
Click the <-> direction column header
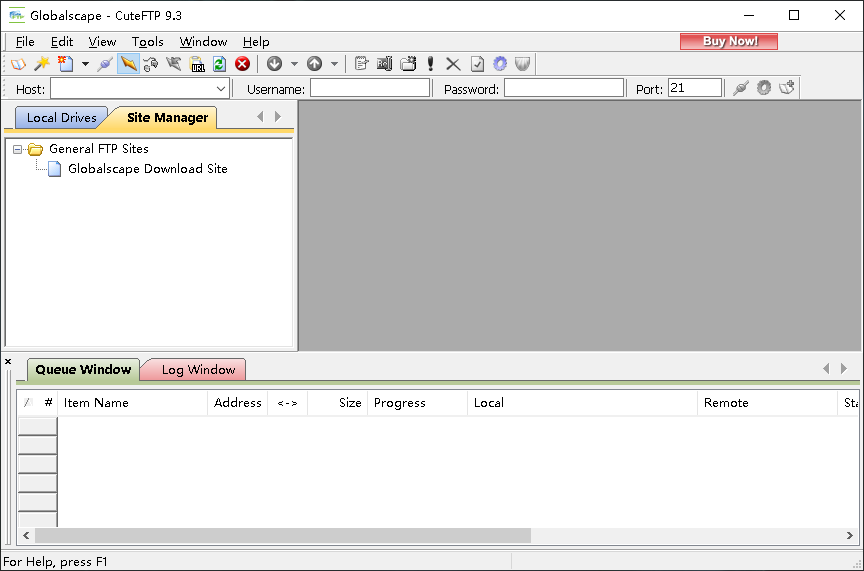tap(288, 403)
